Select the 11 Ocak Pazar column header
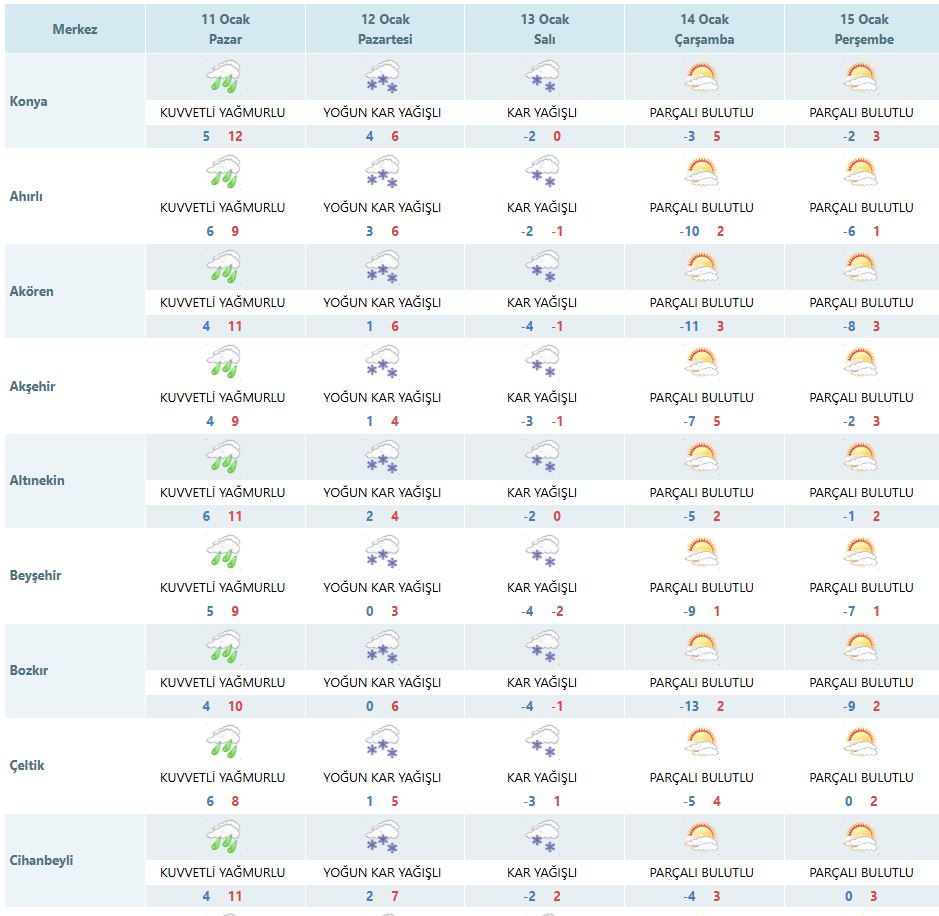This screenshot has height=916, width=939. tap(224, 29)
